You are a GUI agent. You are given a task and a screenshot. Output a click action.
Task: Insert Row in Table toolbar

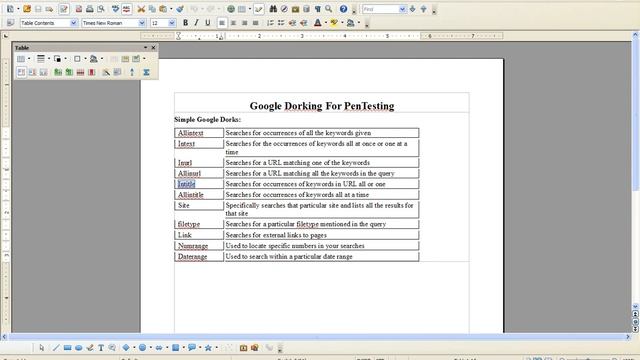click(58, 72)
